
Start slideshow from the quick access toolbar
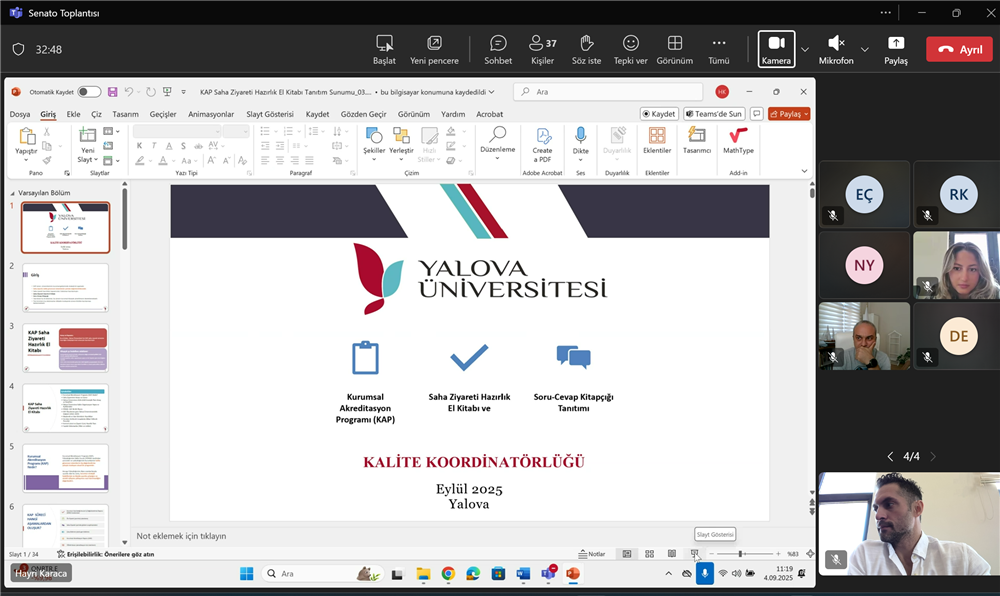(x=167, y=92)
